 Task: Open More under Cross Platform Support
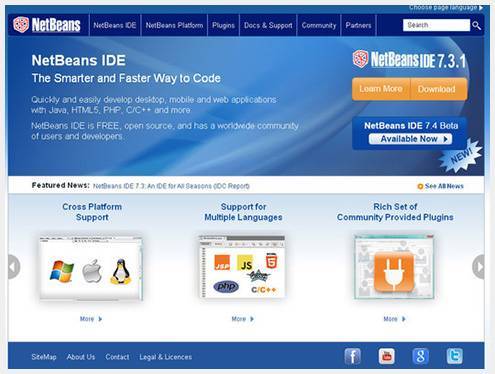tap(91, 319)
